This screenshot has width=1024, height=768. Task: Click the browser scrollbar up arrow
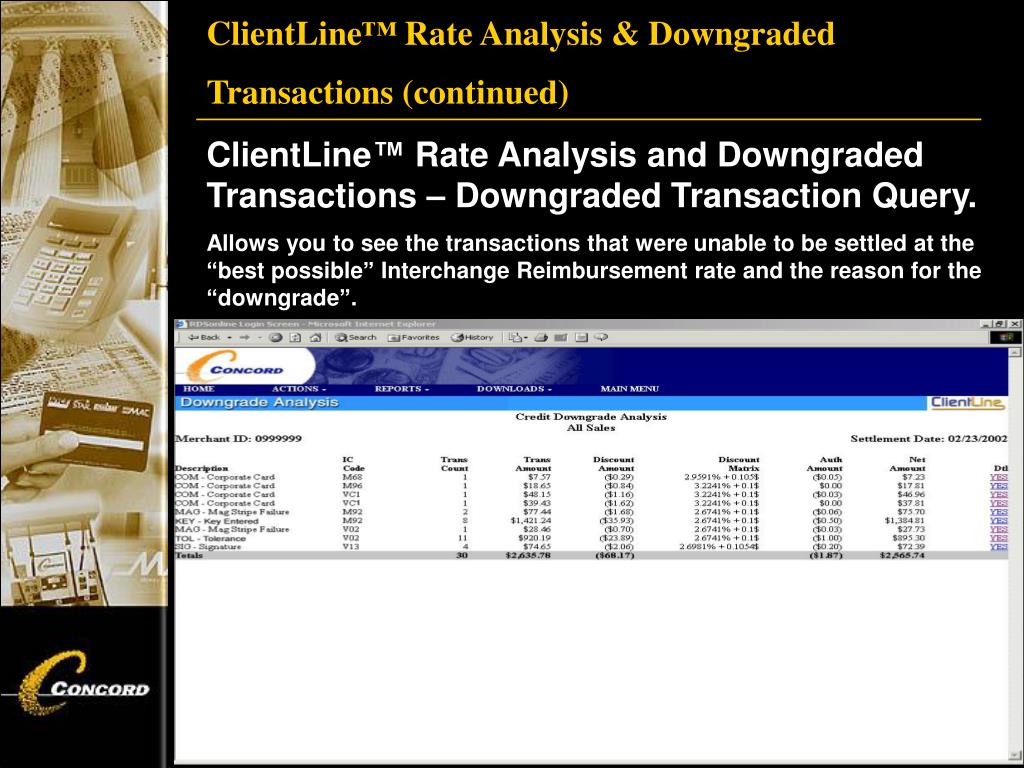pyautogui.click(x=1015, y=353)
